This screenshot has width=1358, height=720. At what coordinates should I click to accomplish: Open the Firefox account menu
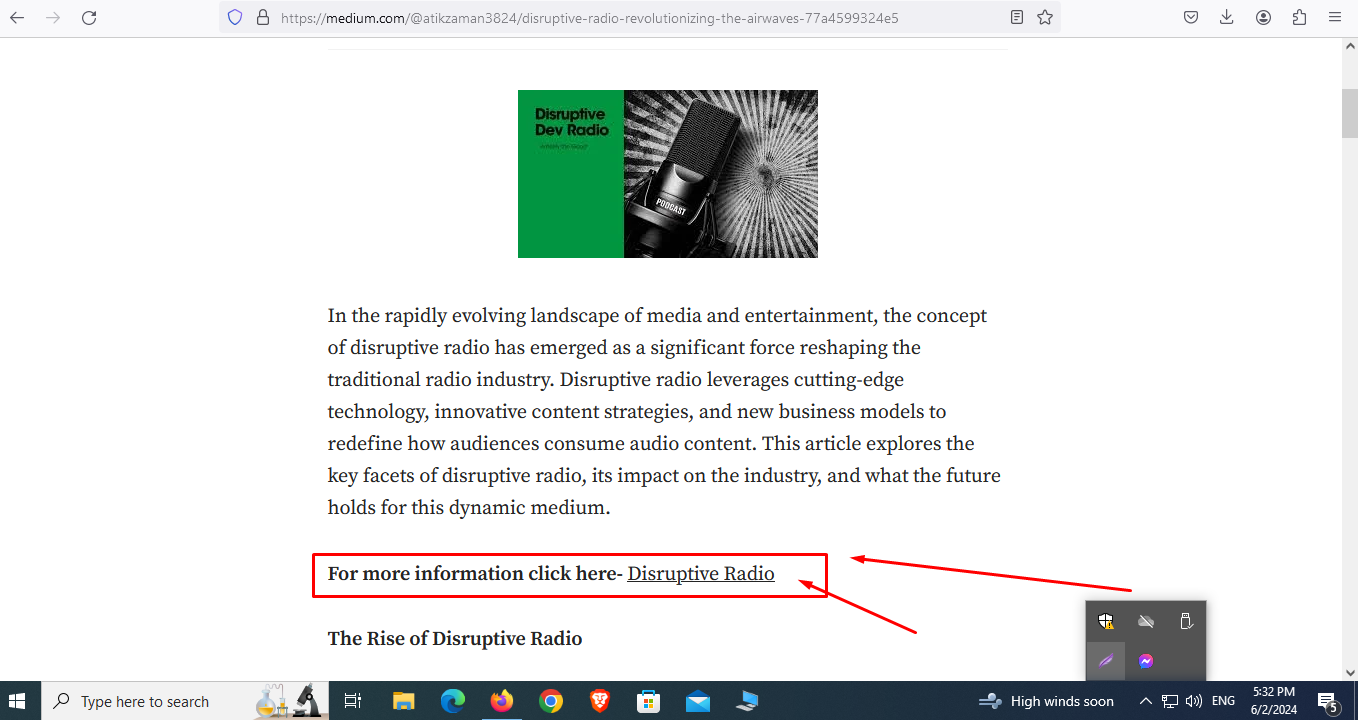tap(1264, 17)
